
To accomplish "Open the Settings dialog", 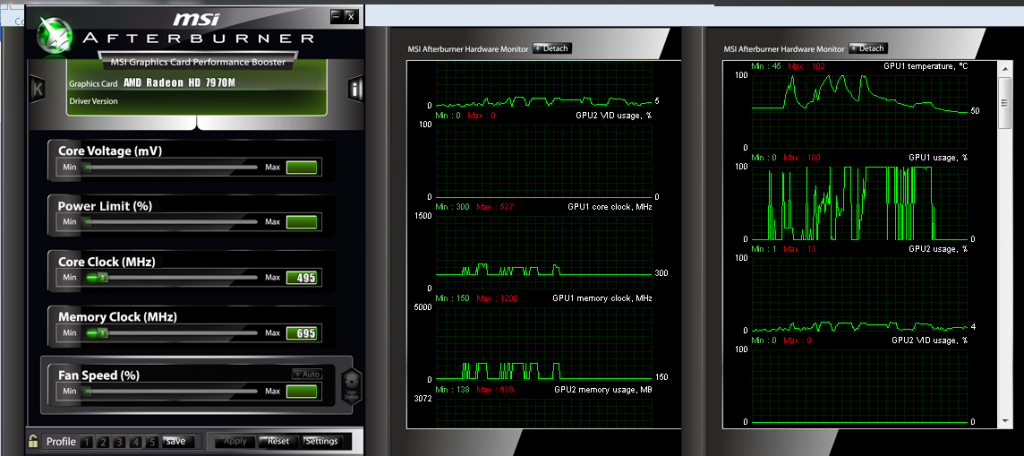I will (x=322, y=442).
